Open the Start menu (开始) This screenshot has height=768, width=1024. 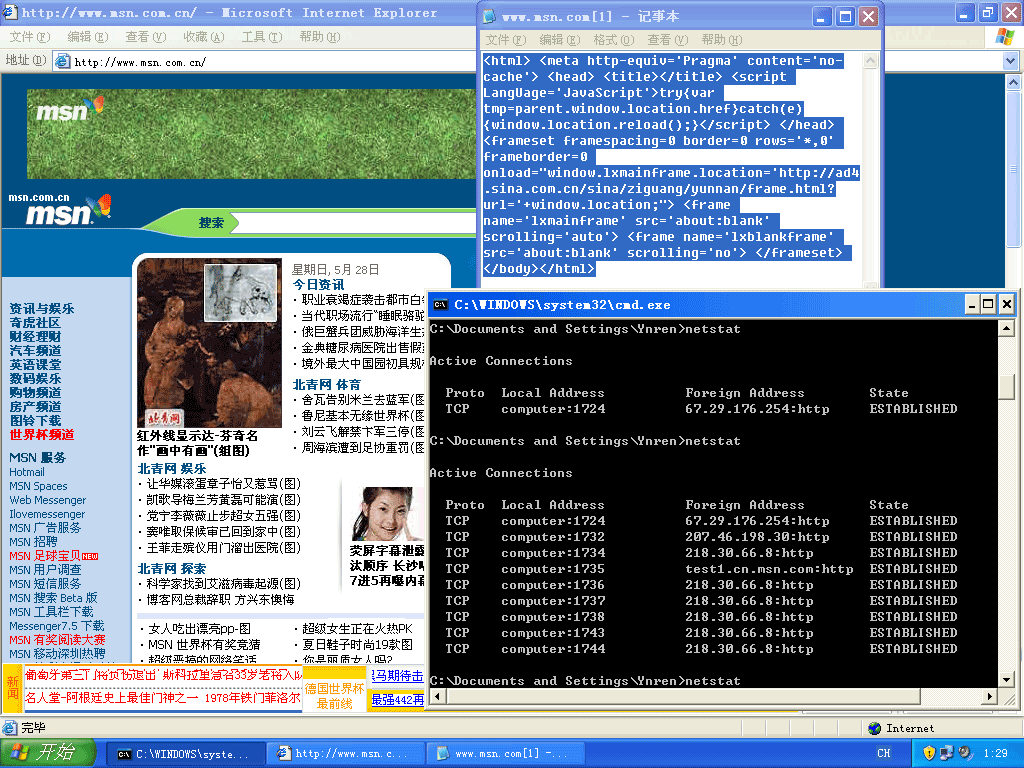[48, 753]
